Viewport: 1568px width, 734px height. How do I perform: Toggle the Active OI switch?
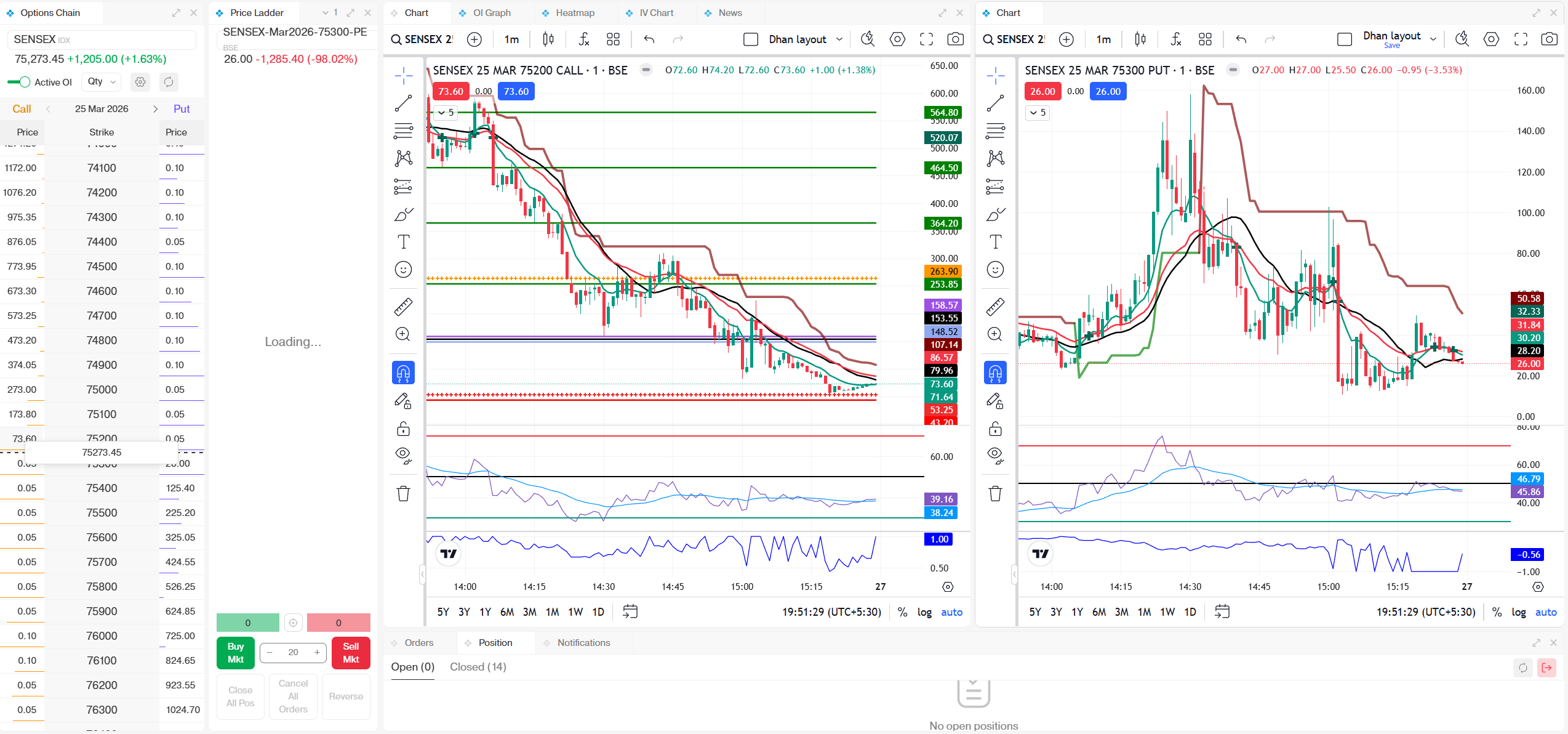click(19, 82)
